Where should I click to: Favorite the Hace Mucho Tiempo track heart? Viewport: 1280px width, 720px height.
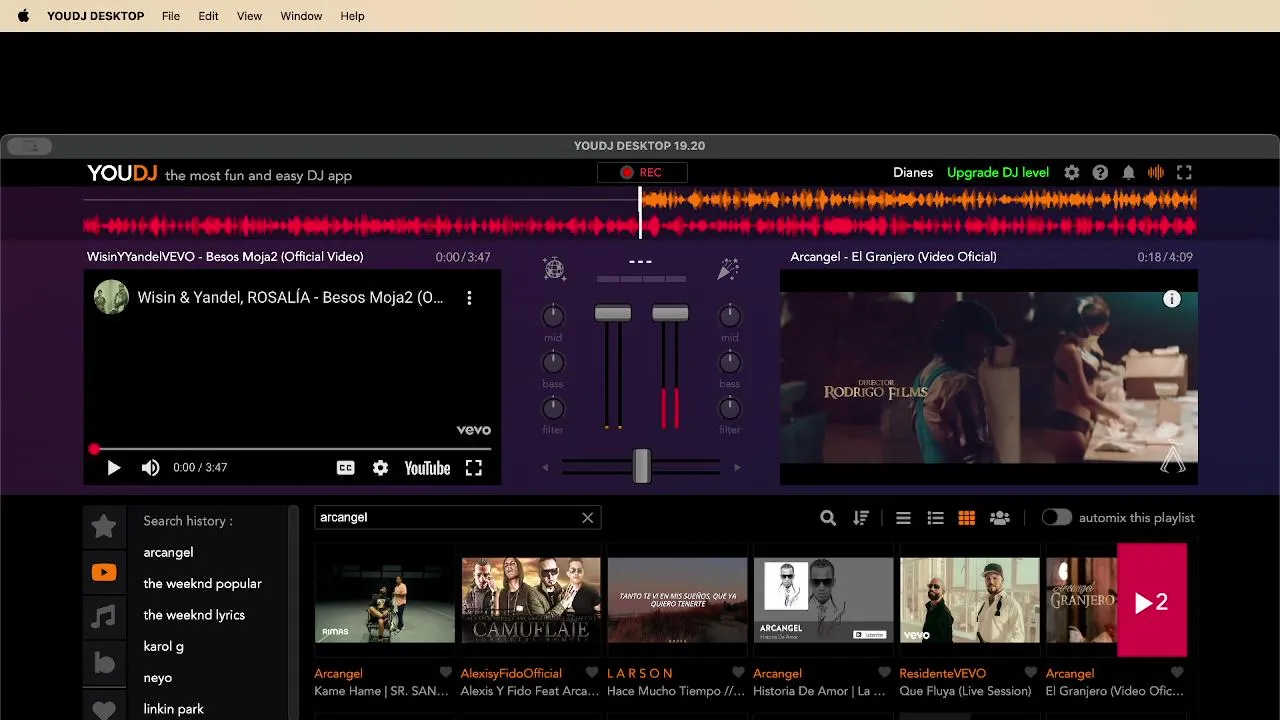[738, 673]
